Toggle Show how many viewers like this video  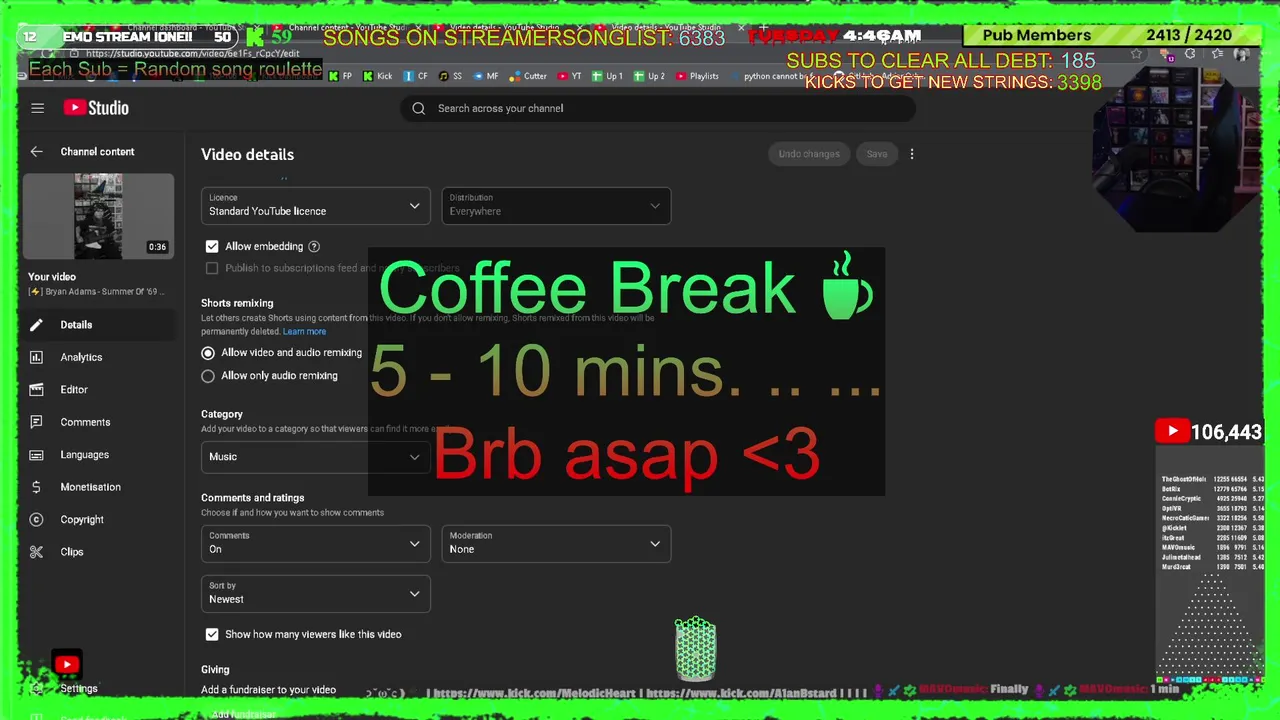[212, 634]
